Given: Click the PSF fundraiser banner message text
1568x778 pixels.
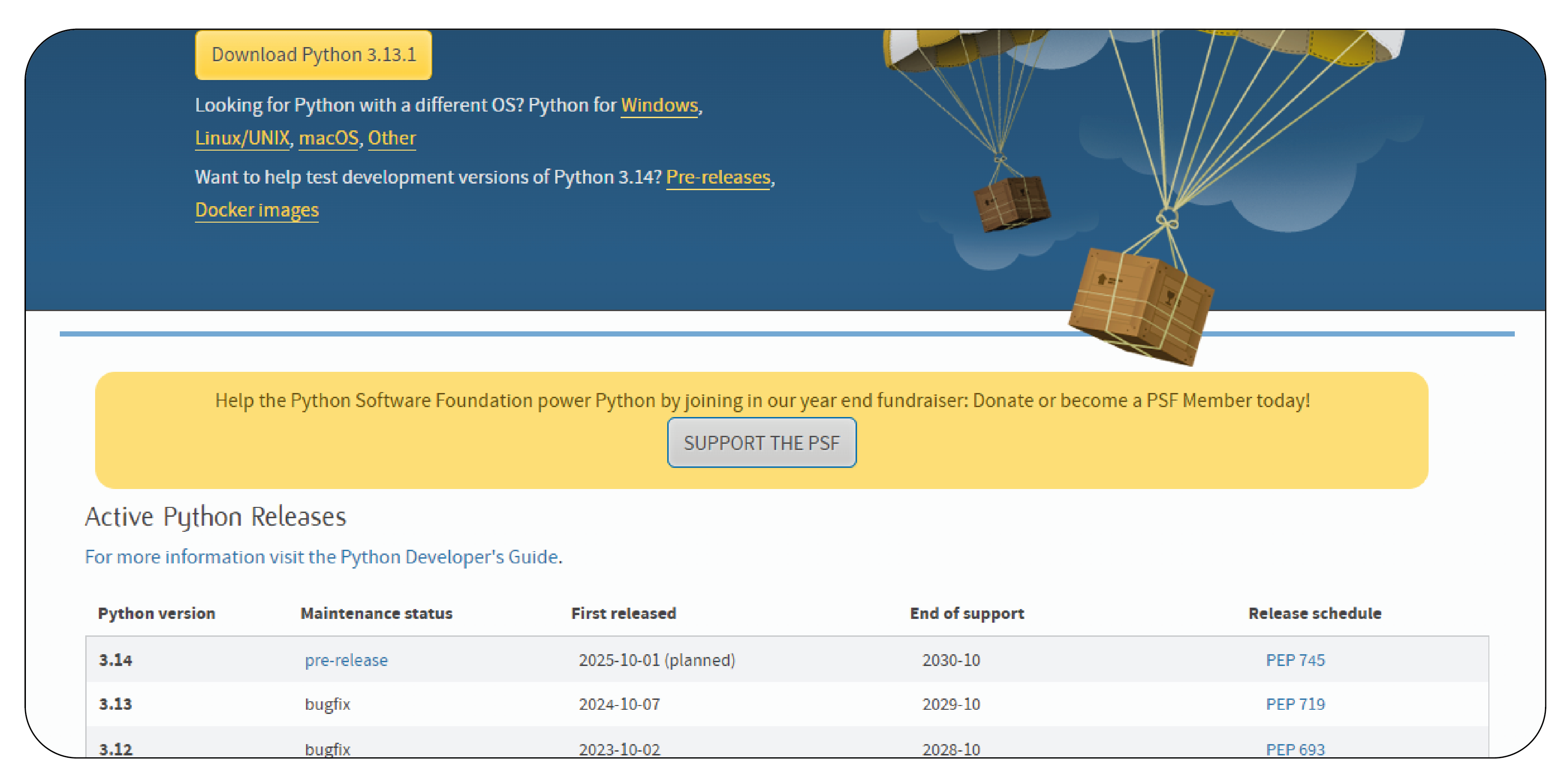Looking at the screenshot, I should click(762, 400).
